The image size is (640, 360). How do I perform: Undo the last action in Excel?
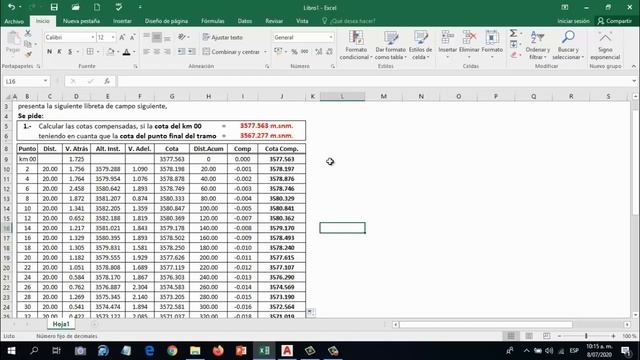click(x=11, y=7)
